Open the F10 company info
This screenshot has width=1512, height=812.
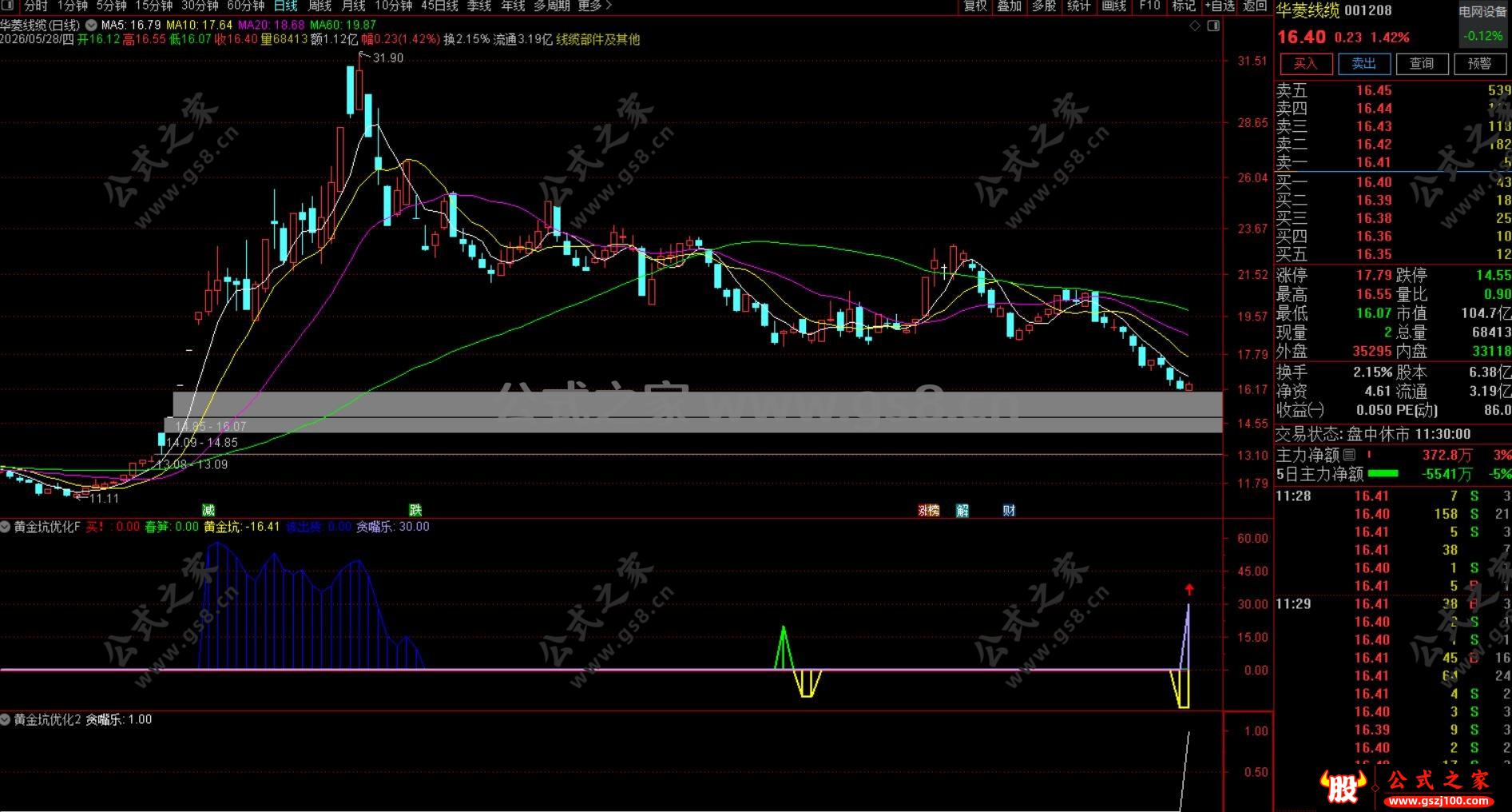click(1149, 6)
